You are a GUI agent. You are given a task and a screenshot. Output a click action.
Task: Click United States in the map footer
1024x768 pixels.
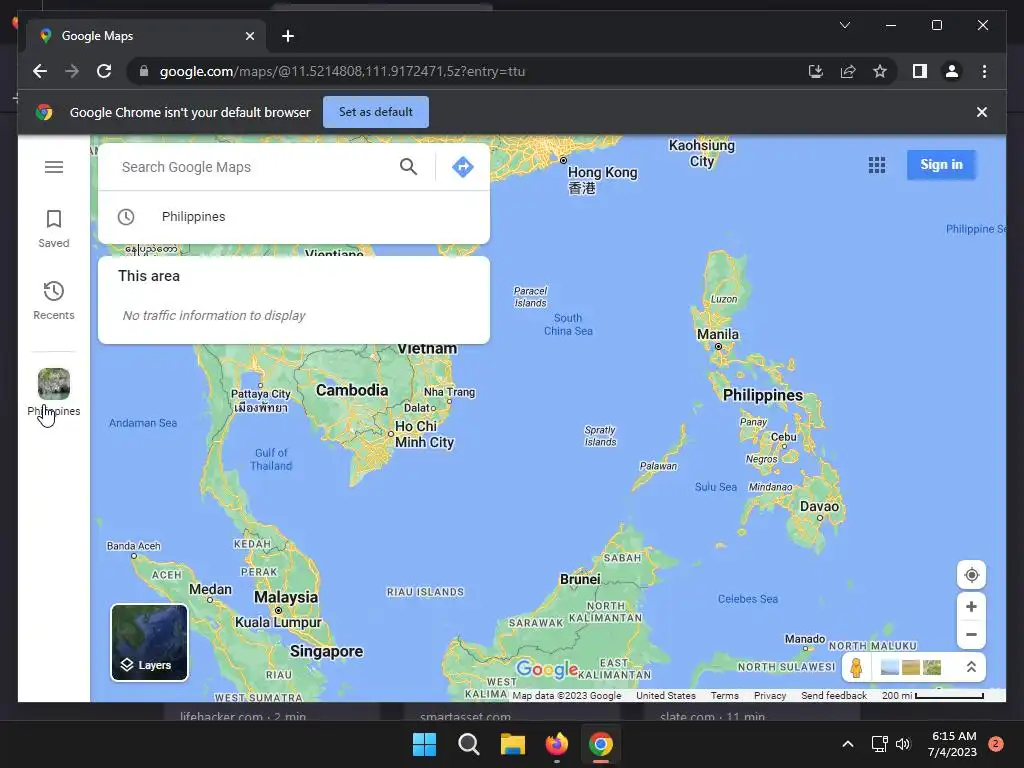(x=665, y=696)
